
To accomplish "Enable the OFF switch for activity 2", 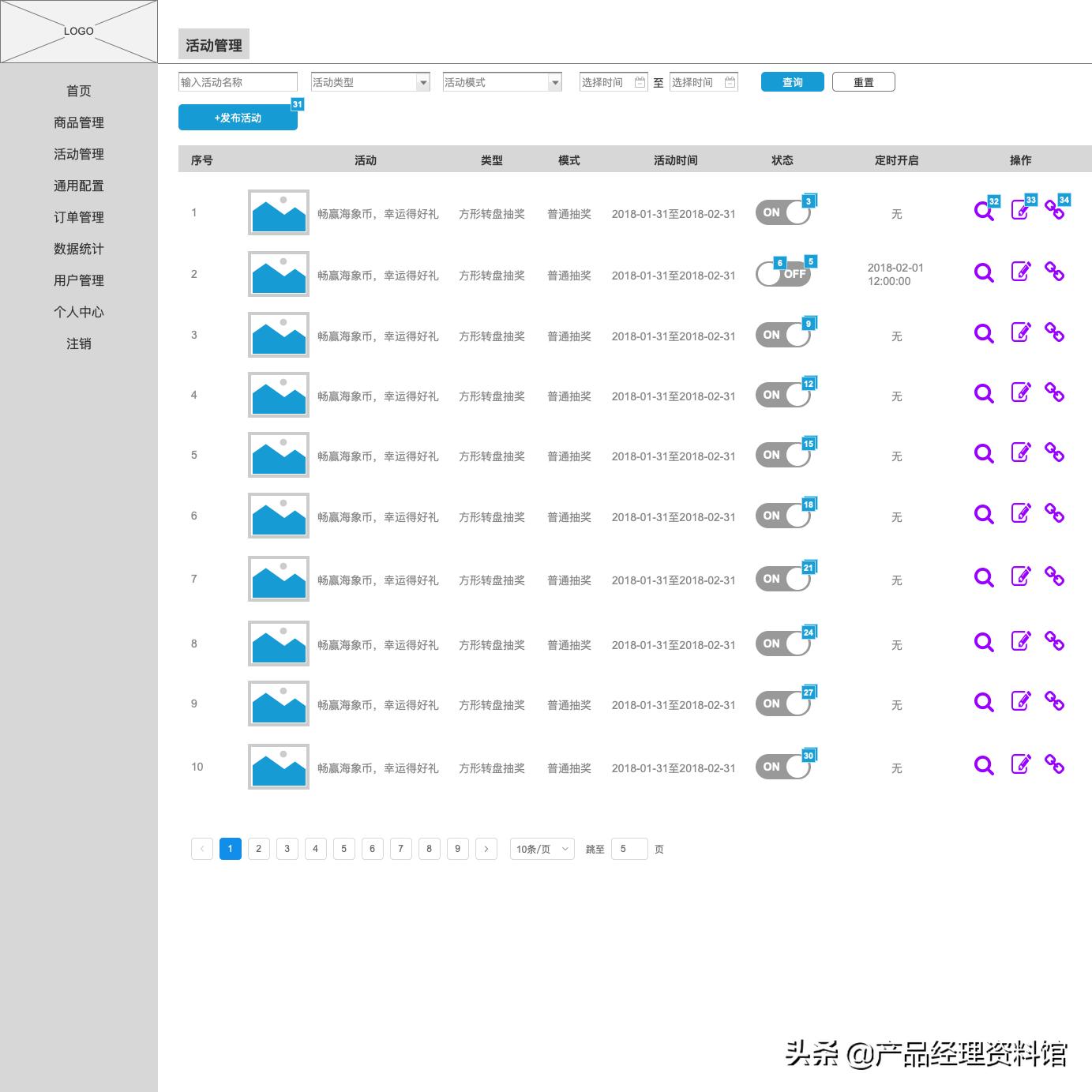I will (783, 274).
